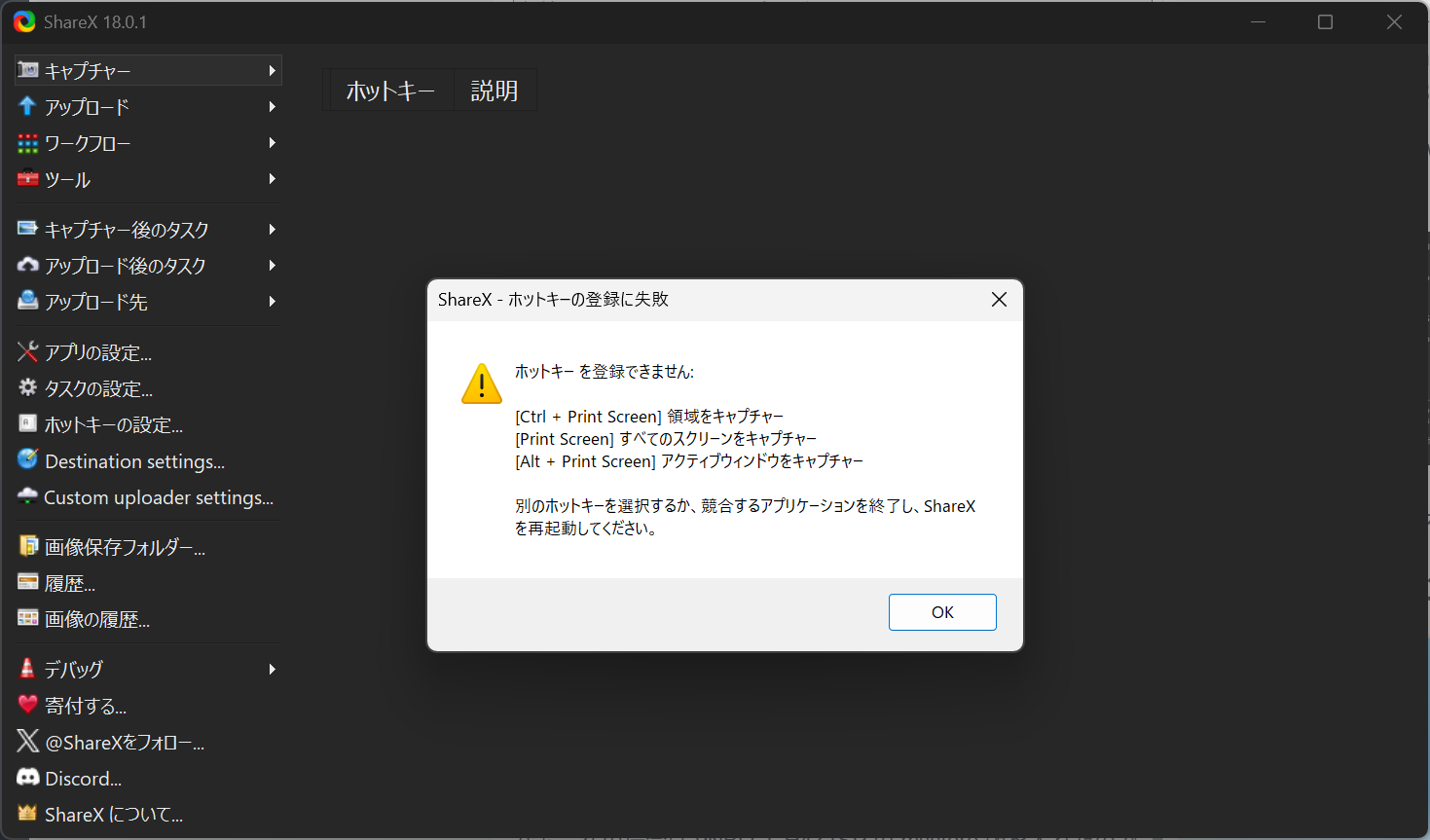Open Destination settings menu item
The image size is (1430, 840).
tap(134, 461)
